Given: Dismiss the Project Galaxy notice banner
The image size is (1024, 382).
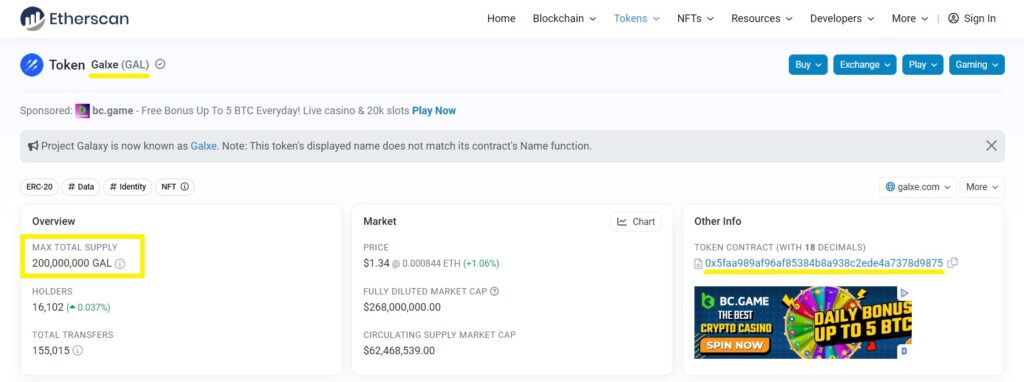Looking at the screenshot, I should pyautogui.click(x=991, y=146).
